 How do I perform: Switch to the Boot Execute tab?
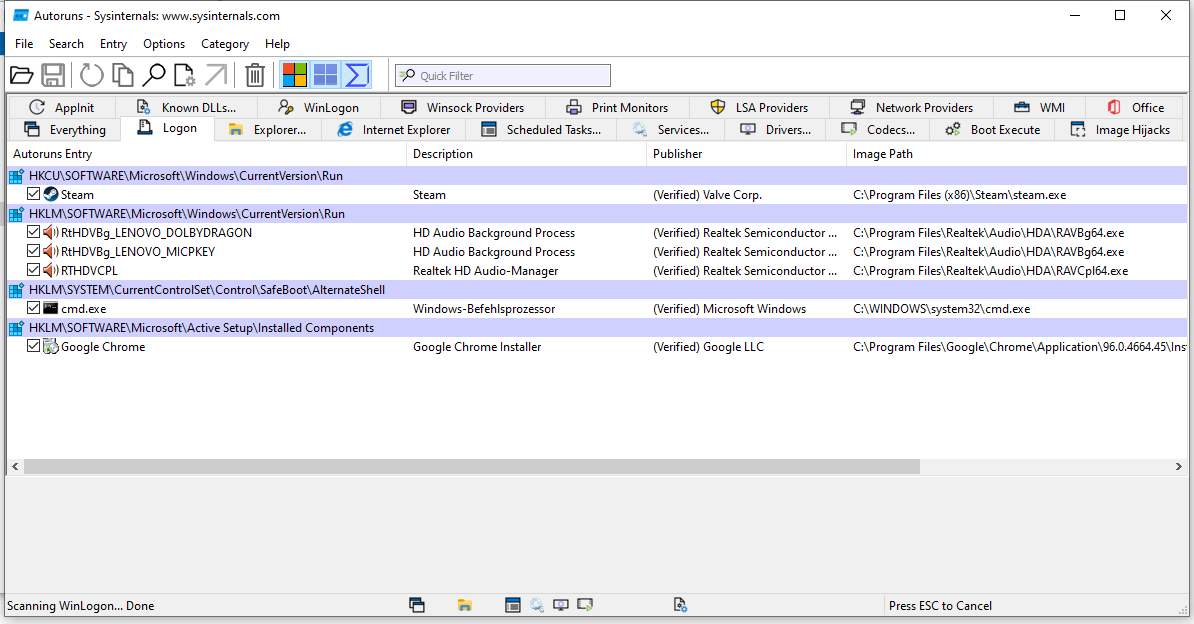[x=992, y=130]
